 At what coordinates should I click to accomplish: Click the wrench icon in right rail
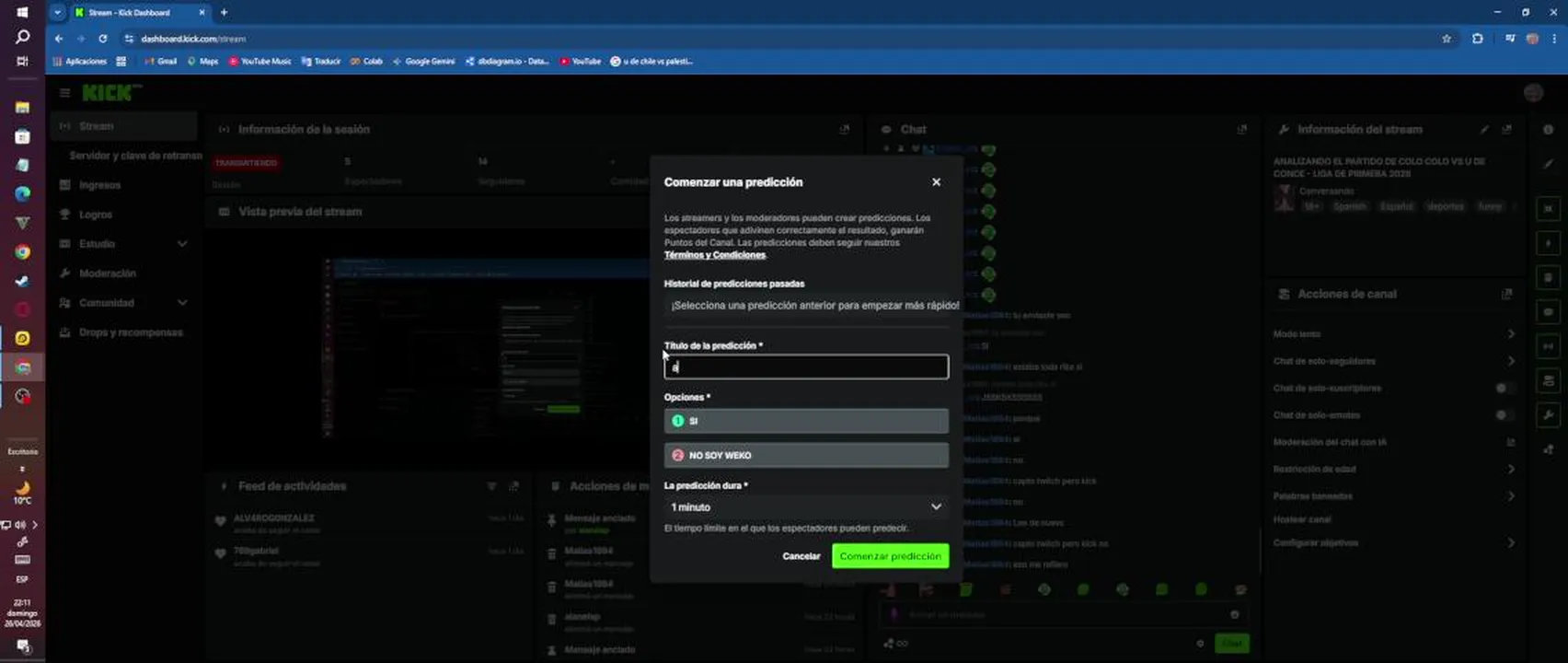point(1548,415)
